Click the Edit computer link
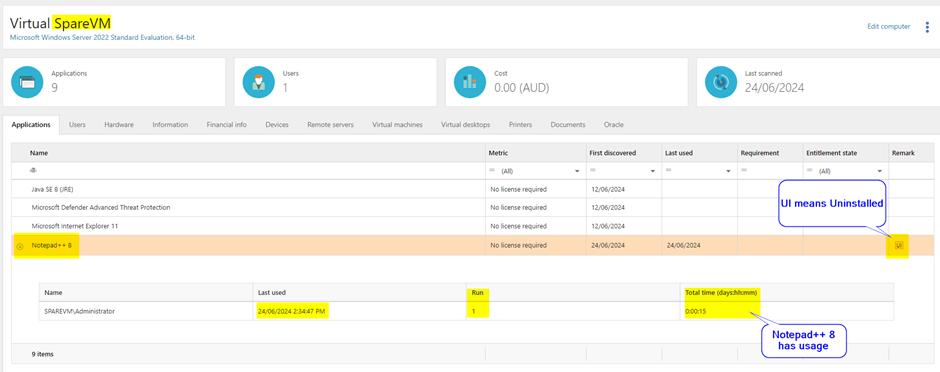940x372 pixels. click(x=888, y=26)
